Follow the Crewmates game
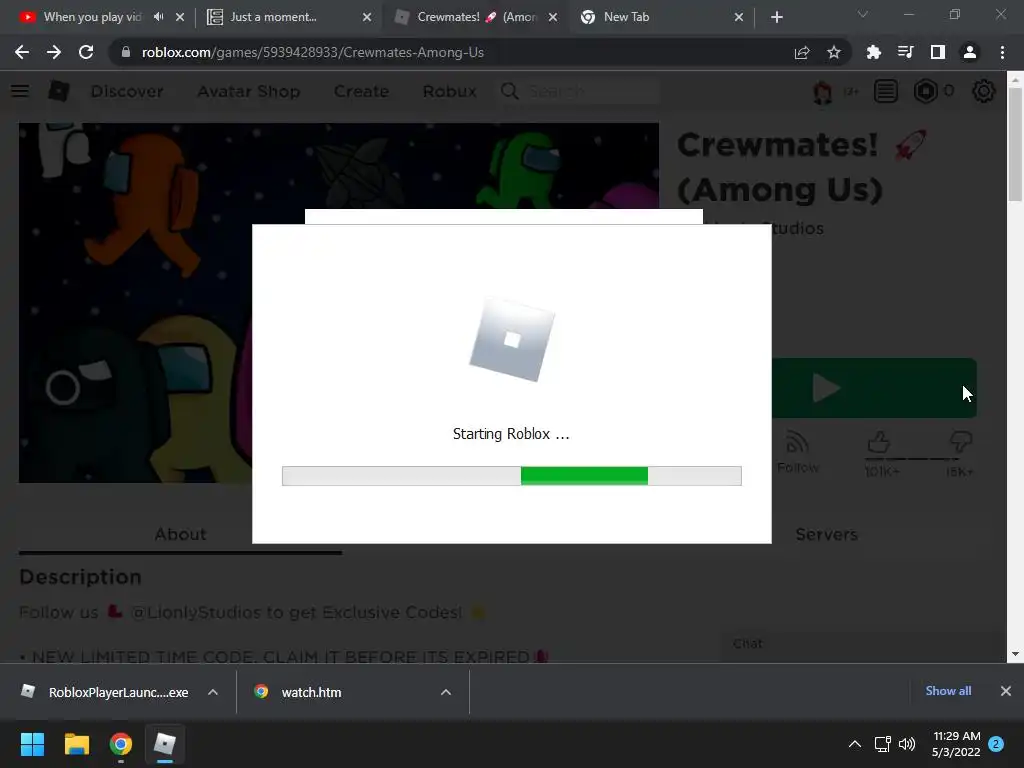 [797, 453]
